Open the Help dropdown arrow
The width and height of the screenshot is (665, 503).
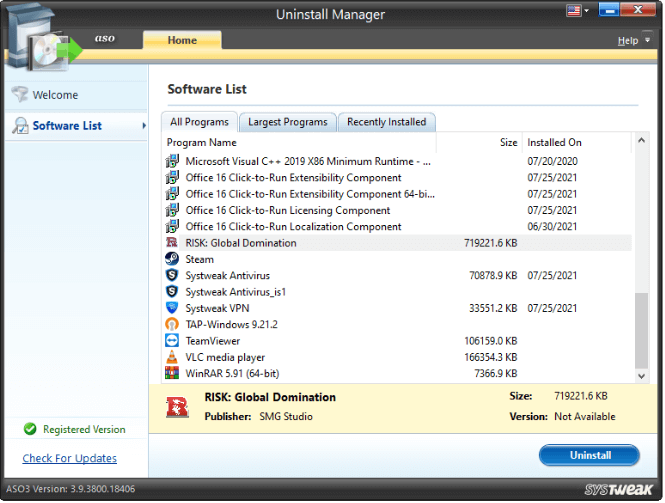tap(647, 40)
